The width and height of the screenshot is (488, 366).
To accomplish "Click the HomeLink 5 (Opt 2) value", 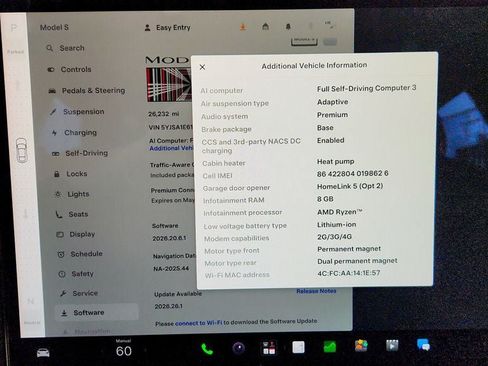I will [350, 186].
